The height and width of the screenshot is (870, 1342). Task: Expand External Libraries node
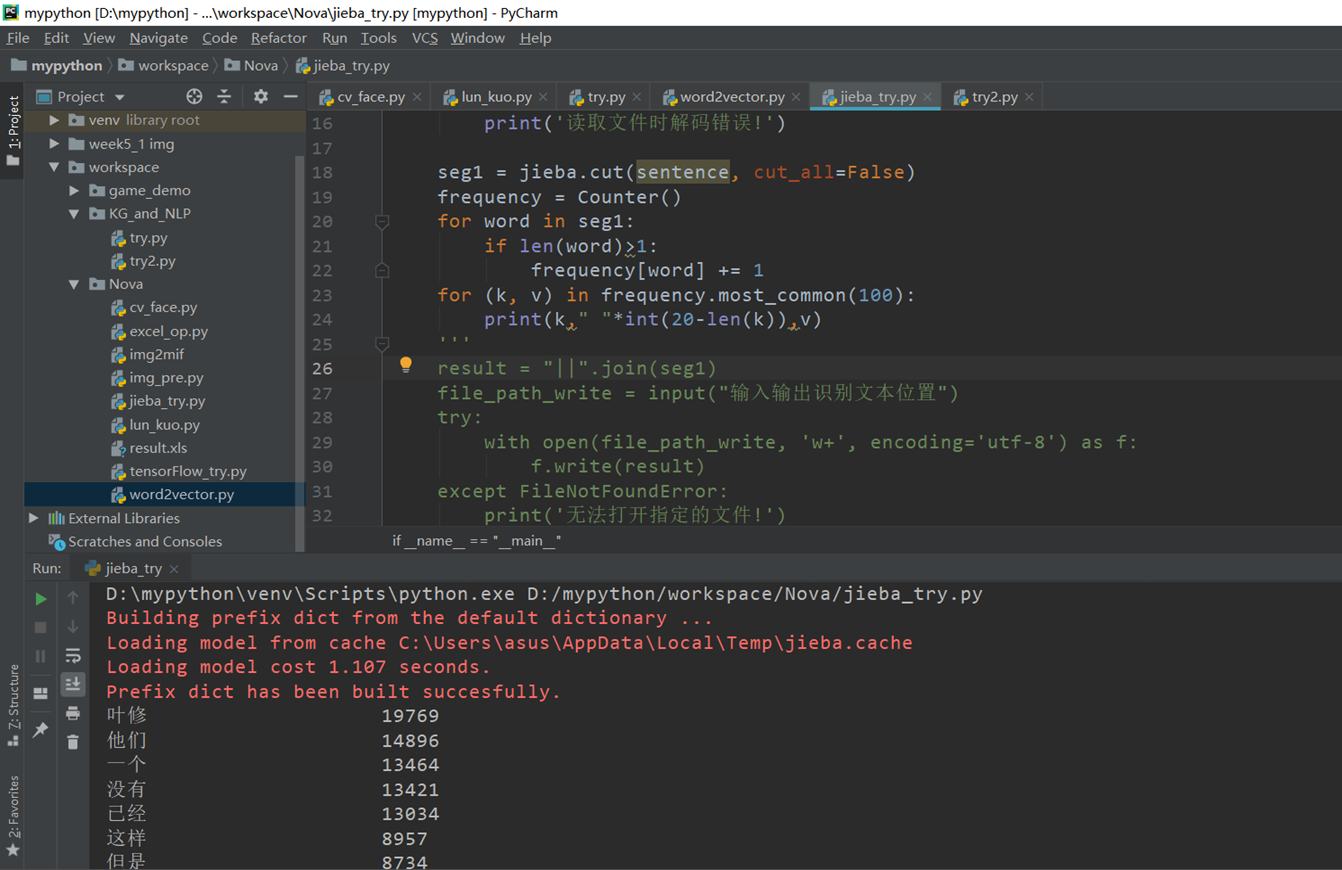(x=35, y=518)
